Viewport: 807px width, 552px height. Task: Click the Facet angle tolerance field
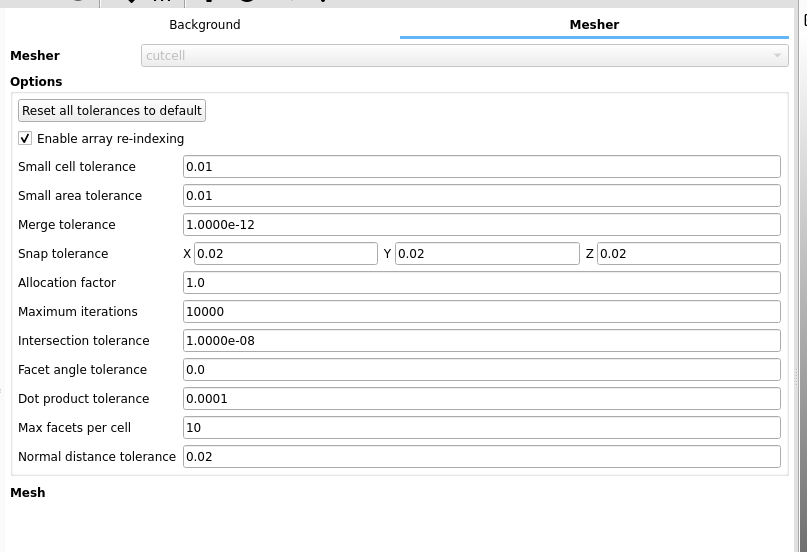pos(481,370)
